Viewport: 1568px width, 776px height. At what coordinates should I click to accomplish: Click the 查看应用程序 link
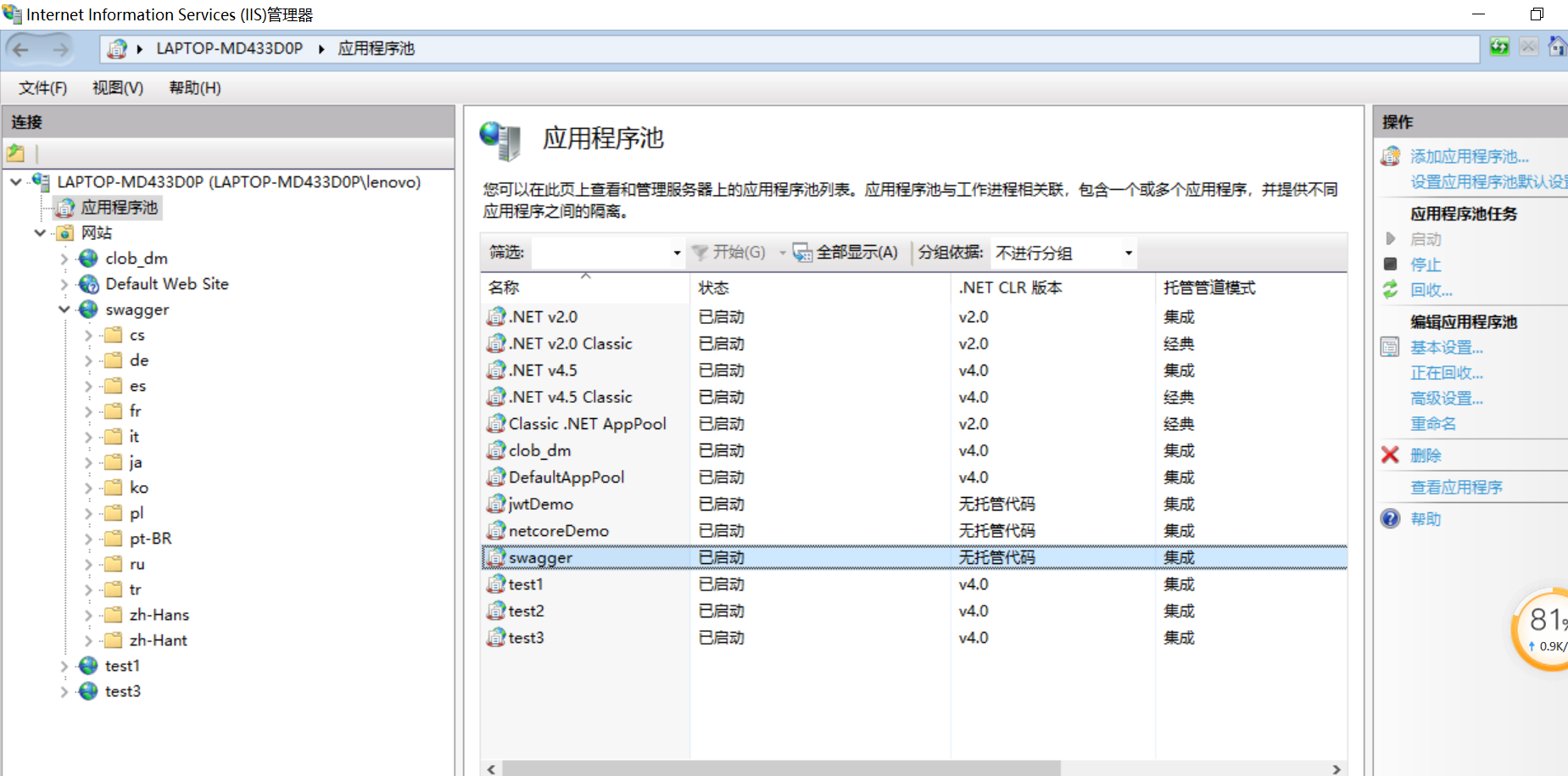pos(1456,487)
